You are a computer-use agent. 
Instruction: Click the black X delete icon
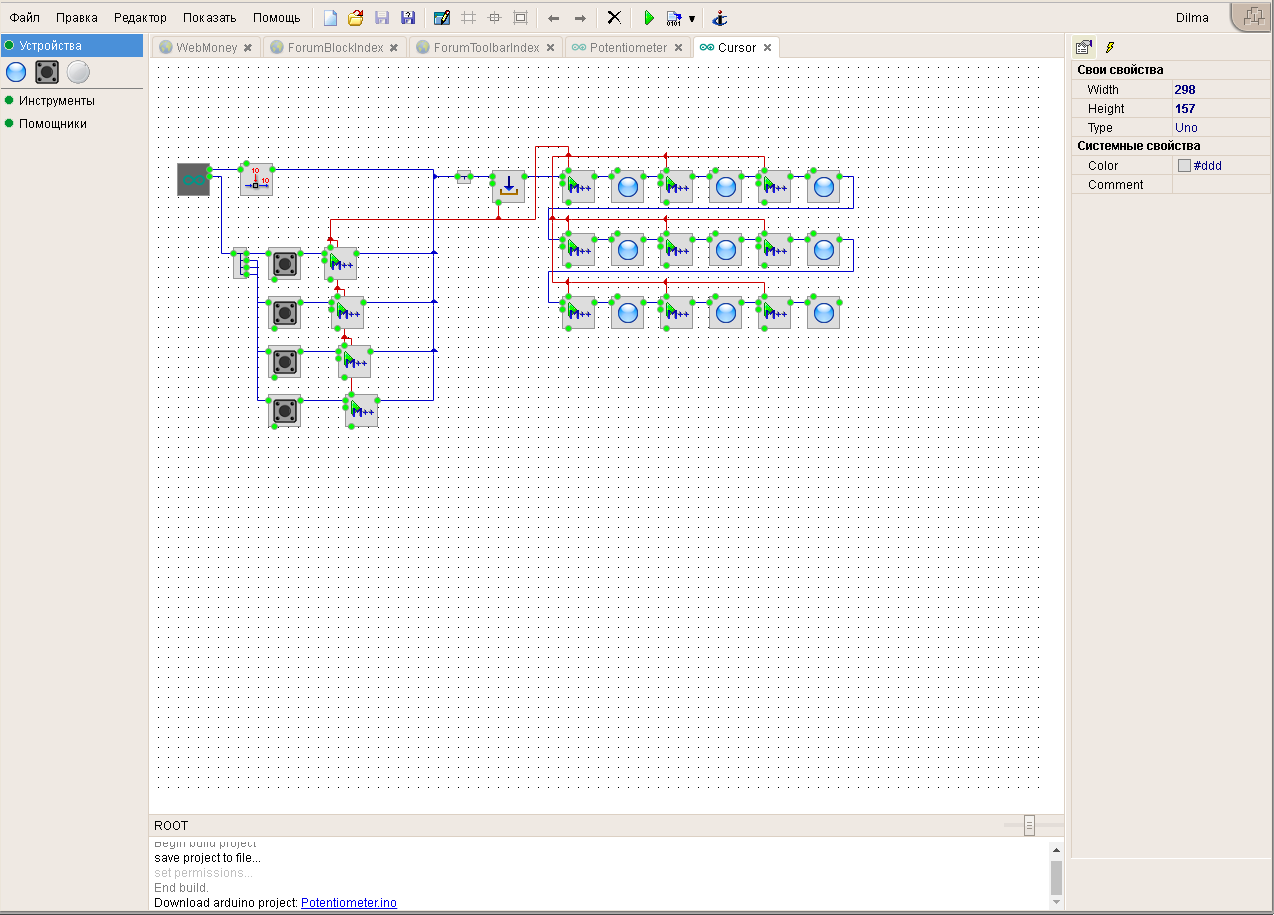pos(614,18)
